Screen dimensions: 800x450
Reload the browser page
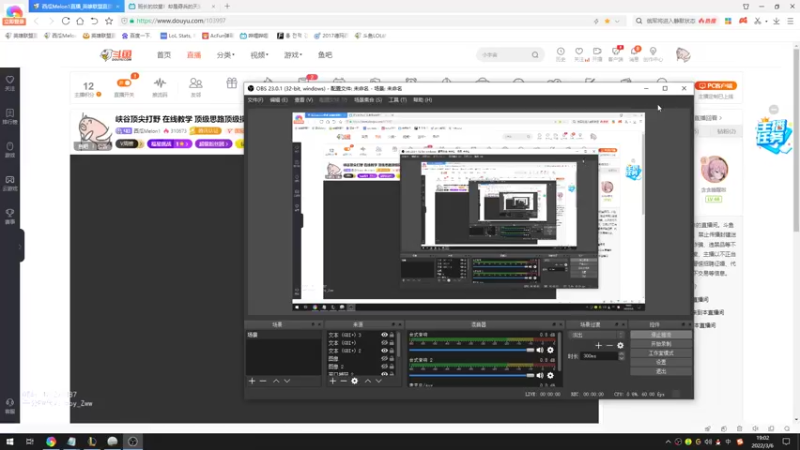pos(66,21)
